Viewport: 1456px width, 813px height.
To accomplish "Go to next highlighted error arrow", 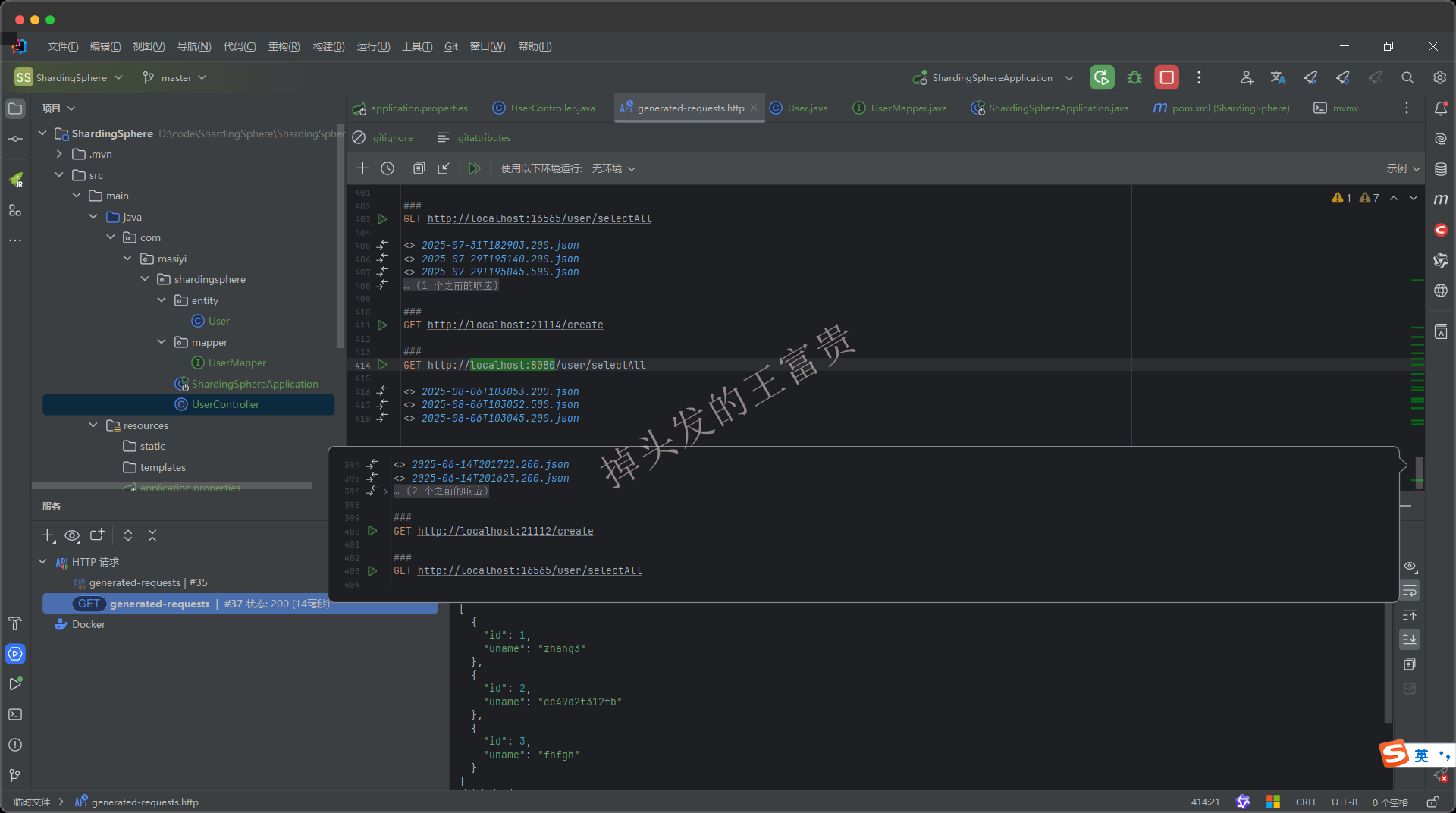I will tap(1414, 198).
